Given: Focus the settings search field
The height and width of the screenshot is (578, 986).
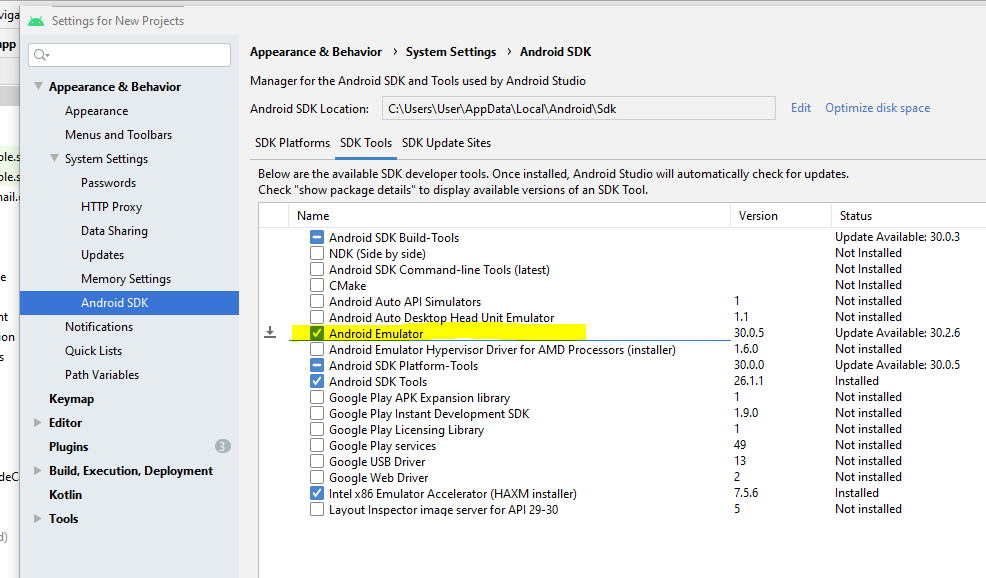Looking at the screenshot, I should coord(130,55).
